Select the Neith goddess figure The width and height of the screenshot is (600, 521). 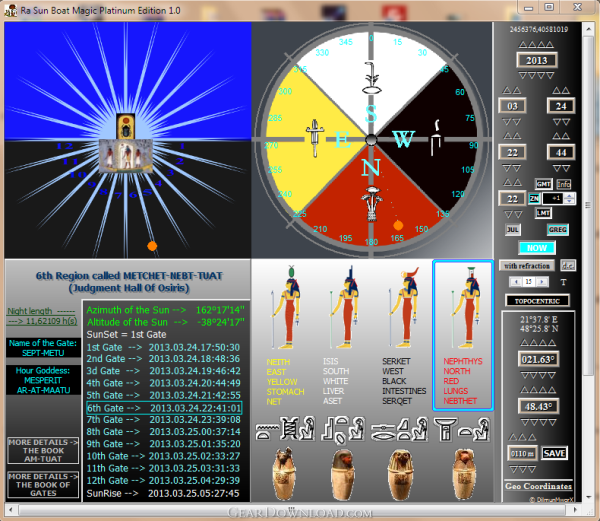(285, 307)
